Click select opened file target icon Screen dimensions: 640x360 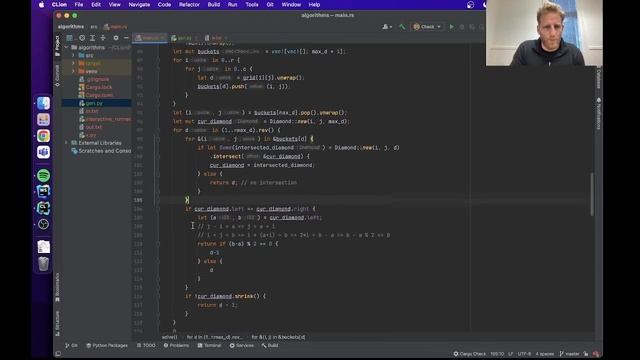pos(82,38)
